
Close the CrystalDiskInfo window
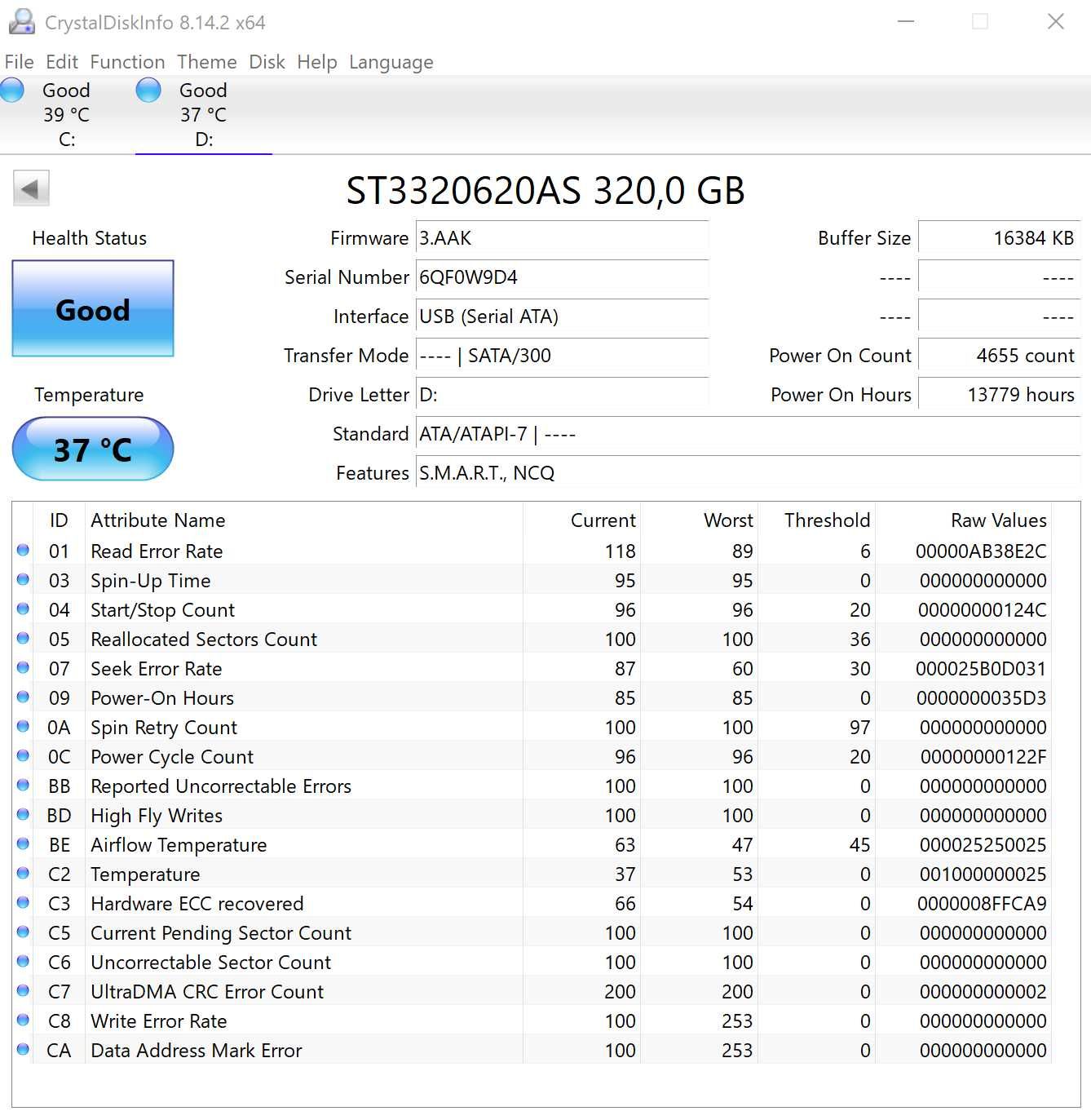(x=1055, y=22)
